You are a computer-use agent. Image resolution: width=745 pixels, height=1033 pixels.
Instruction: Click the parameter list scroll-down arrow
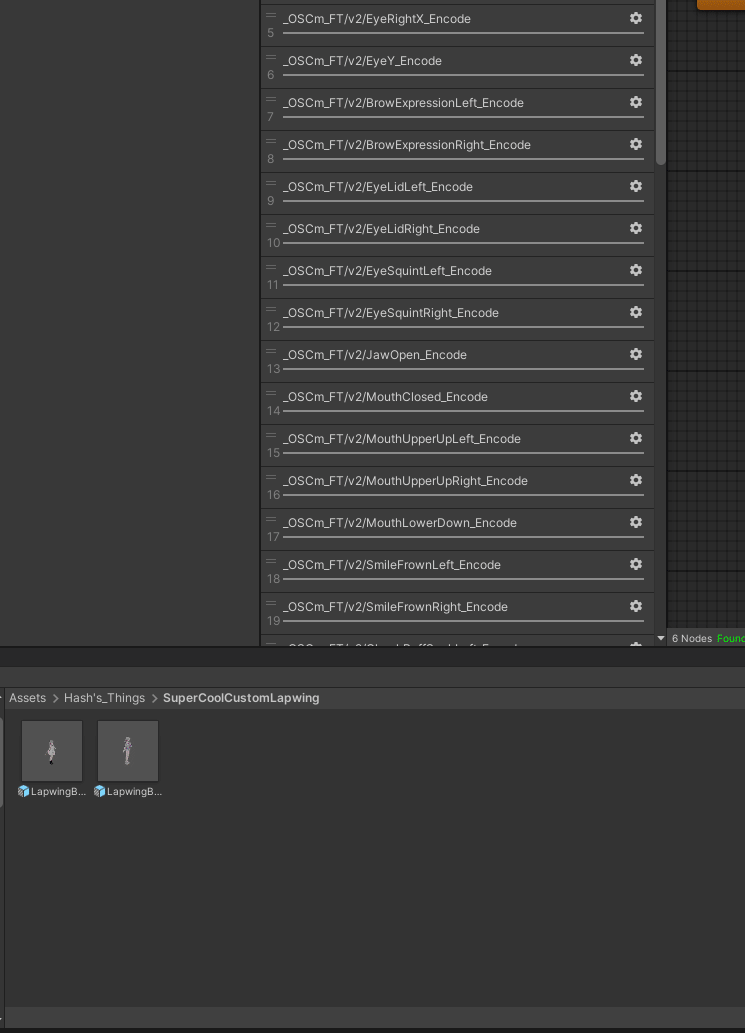[661, 638]
